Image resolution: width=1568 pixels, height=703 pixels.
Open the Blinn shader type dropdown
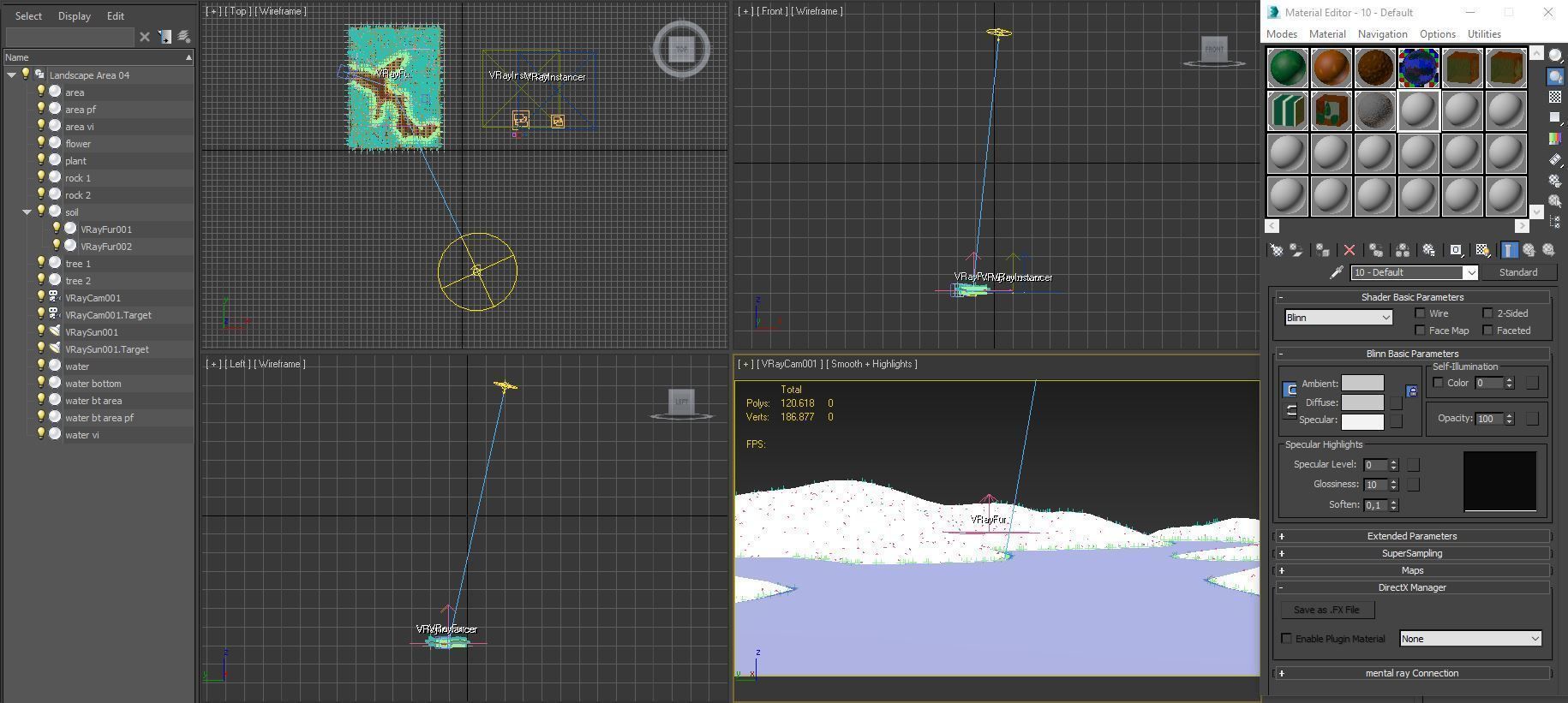click(1338, 318)
